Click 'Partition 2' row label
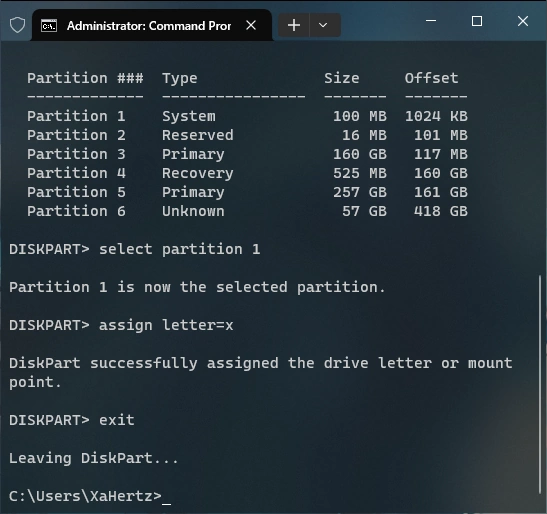Screen dimensions: 547x514 [76, 135]
